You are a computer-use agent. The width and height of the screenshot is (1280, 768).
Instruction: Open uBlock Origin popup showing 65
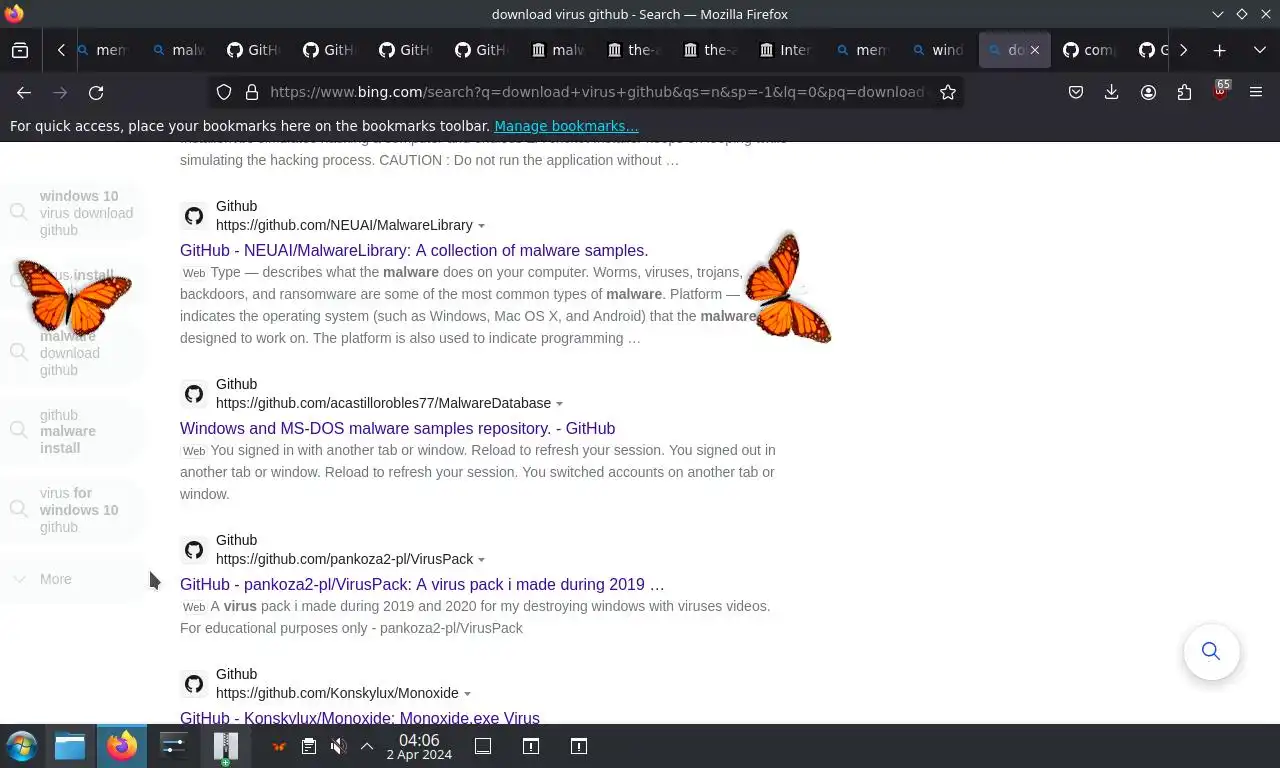pyautogui.click(x=1220, y=92)
